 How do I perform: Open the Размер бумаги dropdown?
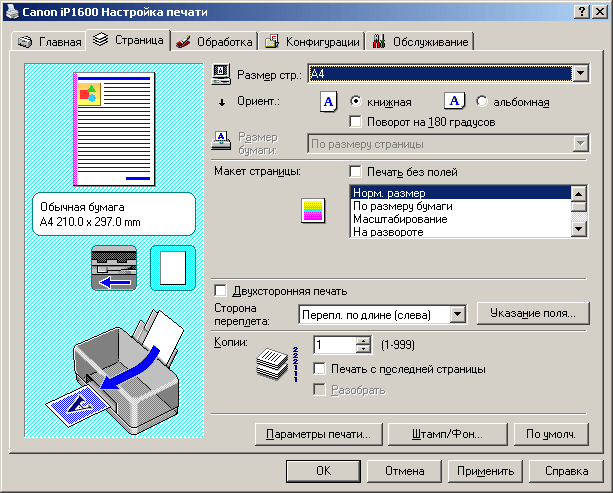581,143
